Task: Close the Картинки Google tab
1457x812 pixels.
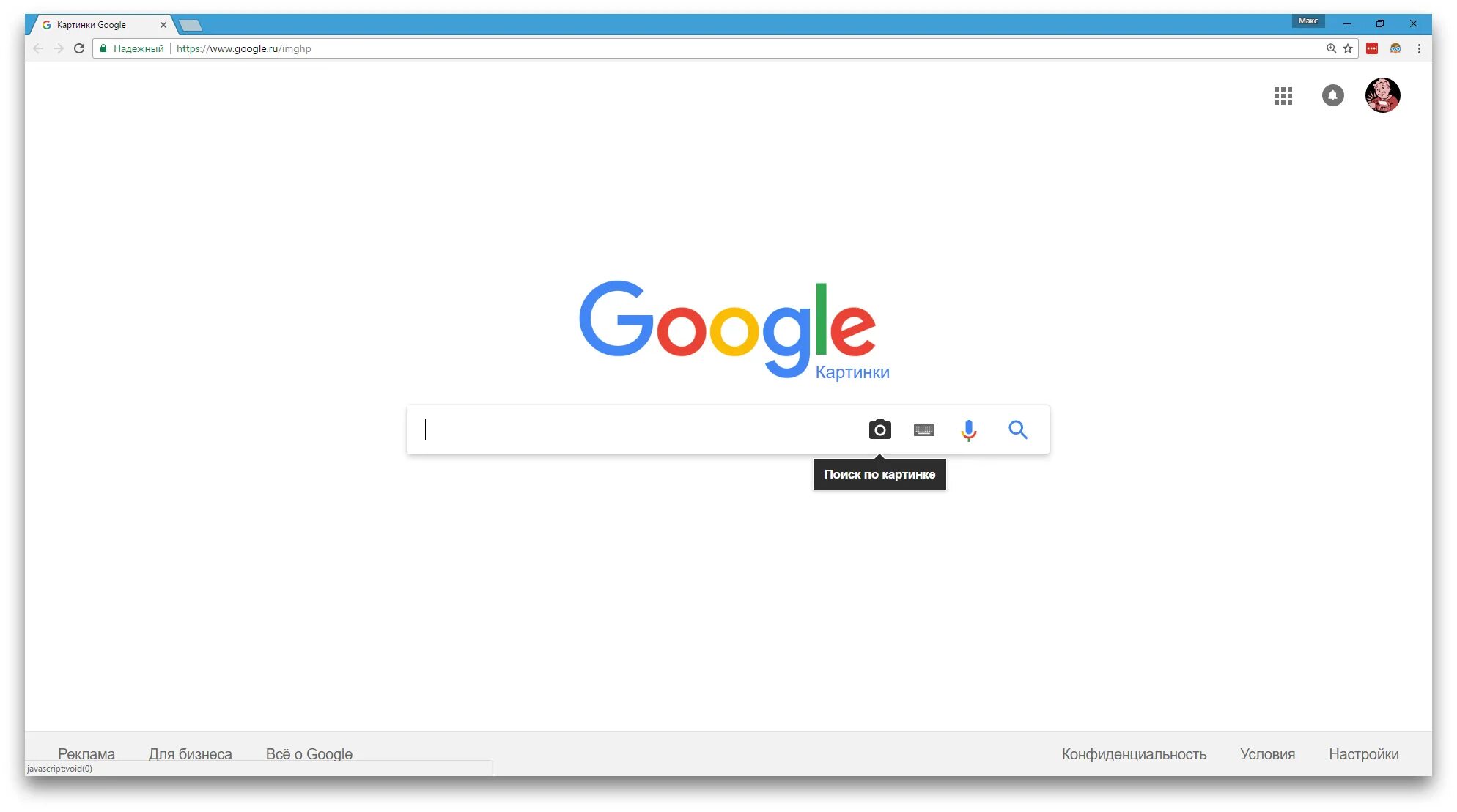Action: point(163,25)
